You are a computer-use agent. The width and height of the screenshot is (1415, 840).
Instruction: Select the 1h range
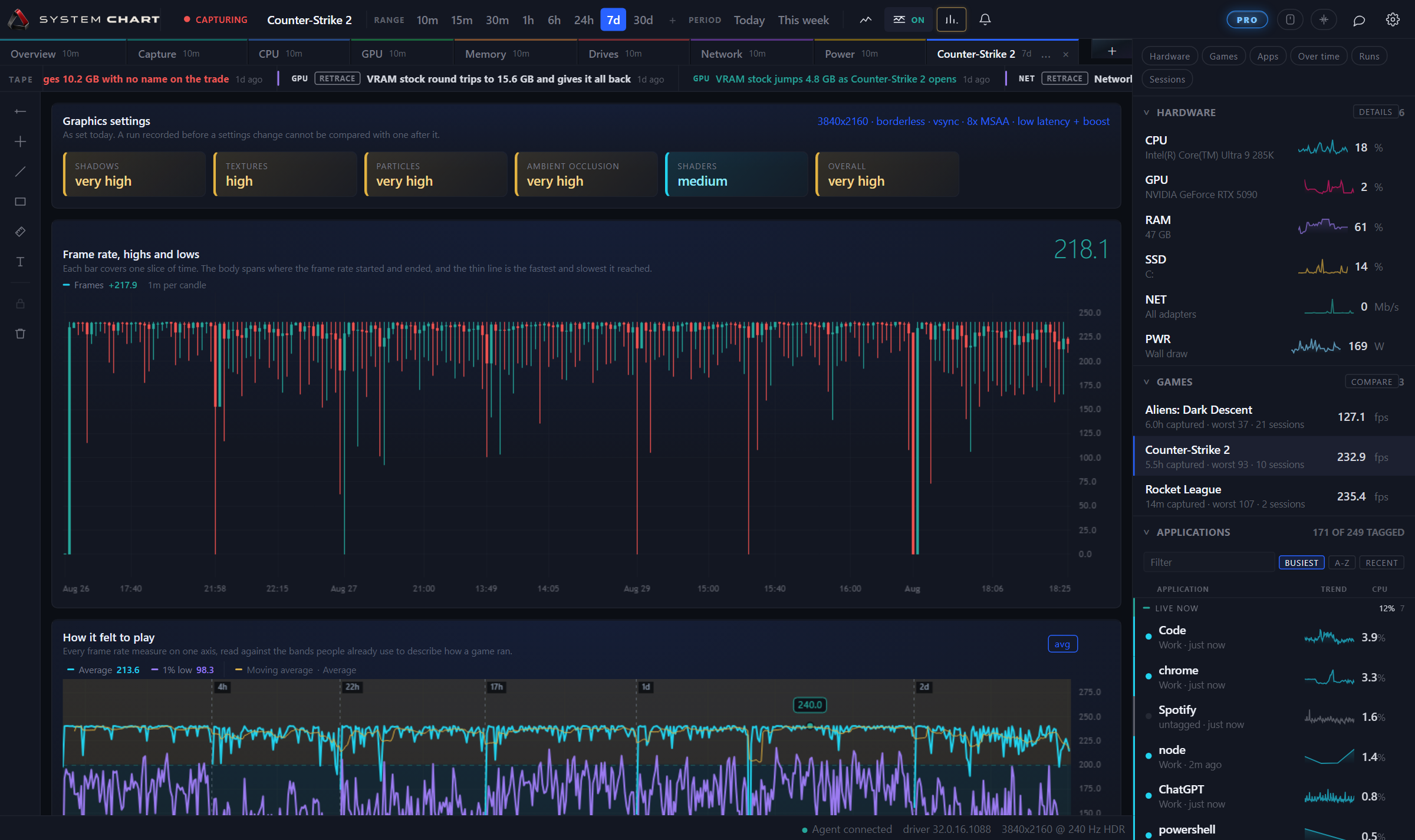(528, 20)
